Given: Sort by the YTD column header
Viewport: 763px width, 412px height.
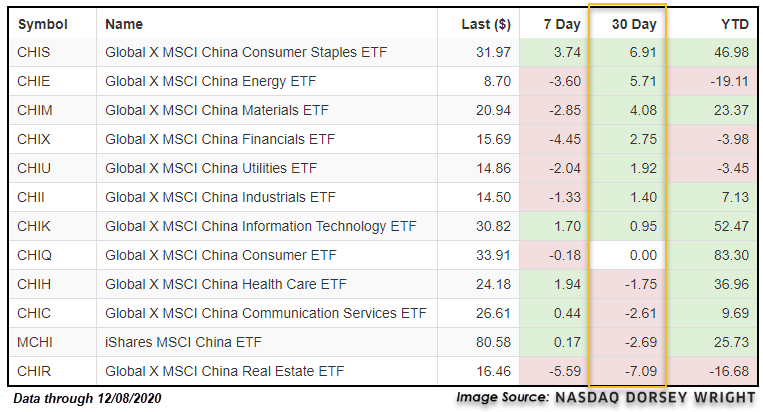Looking at the screenshot, I should tap(735, 24).
